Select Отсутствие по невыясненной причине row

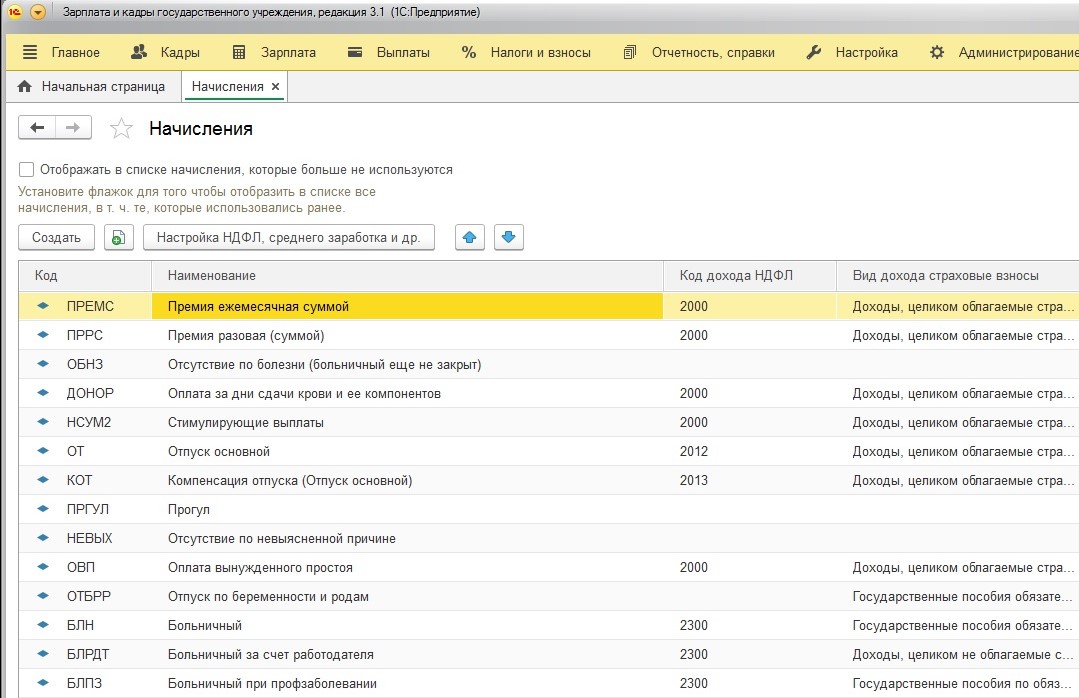click(x=548, y=538)
